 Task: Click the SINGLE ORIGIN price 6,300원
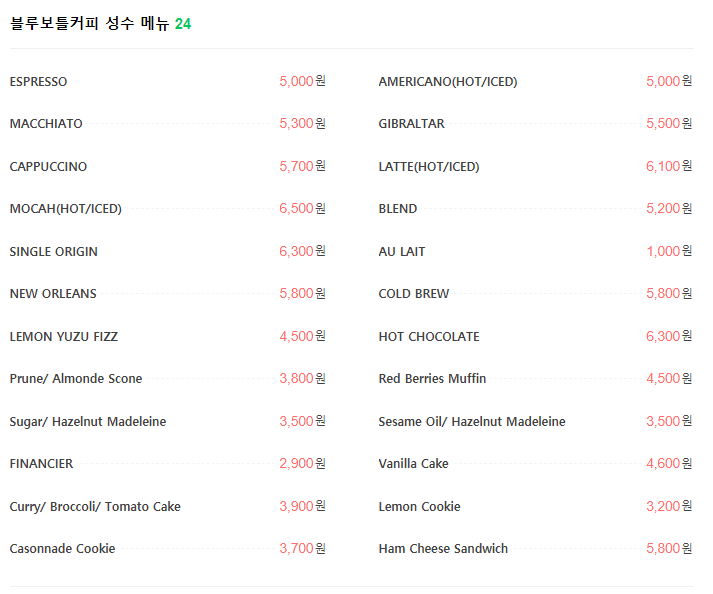pos(302,252)
